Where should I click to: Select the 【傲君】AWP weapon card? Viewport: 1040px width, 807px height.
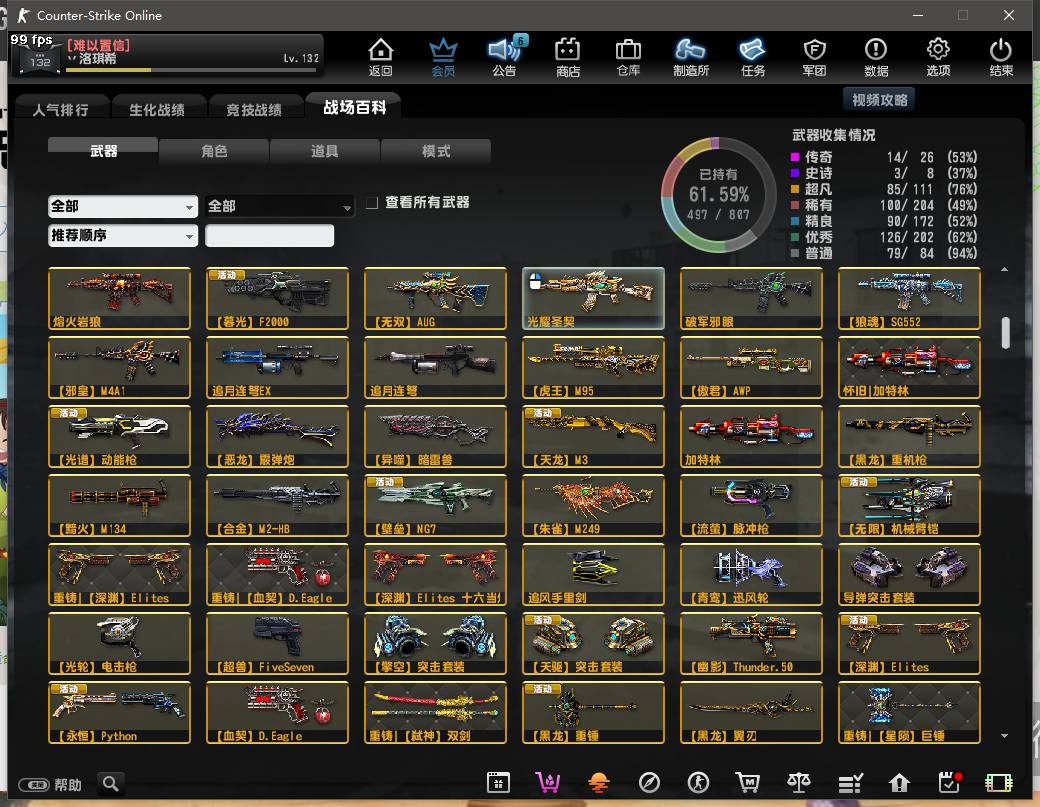point(751,367)
